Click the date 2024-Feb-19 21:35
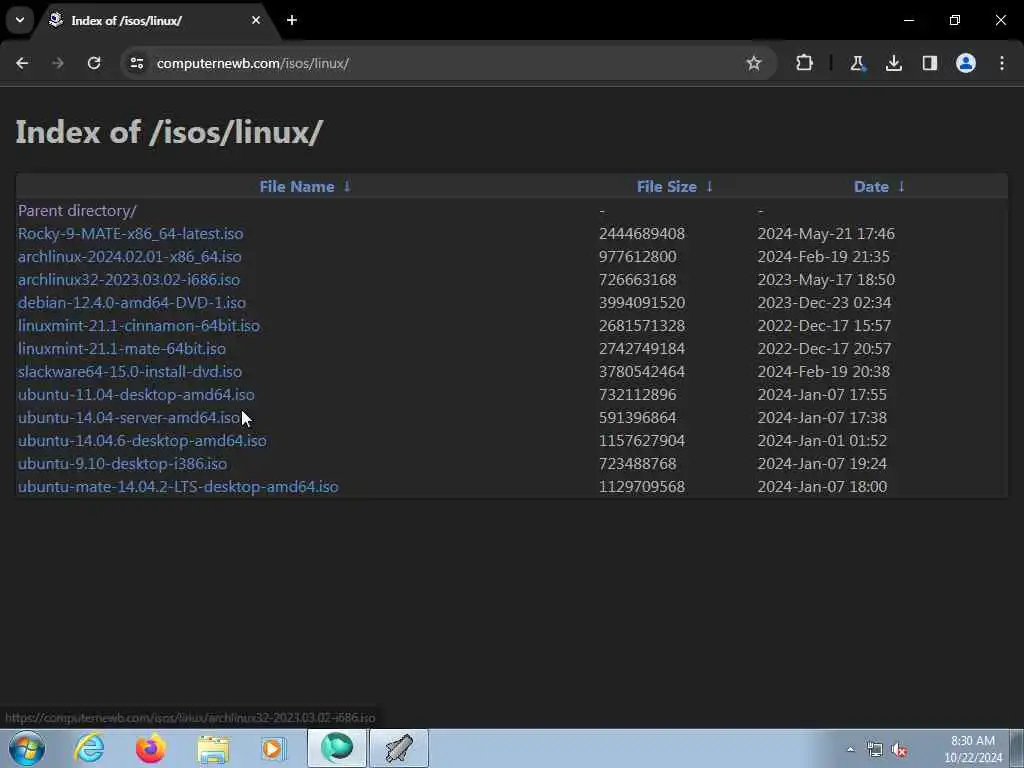 [824, 257]
